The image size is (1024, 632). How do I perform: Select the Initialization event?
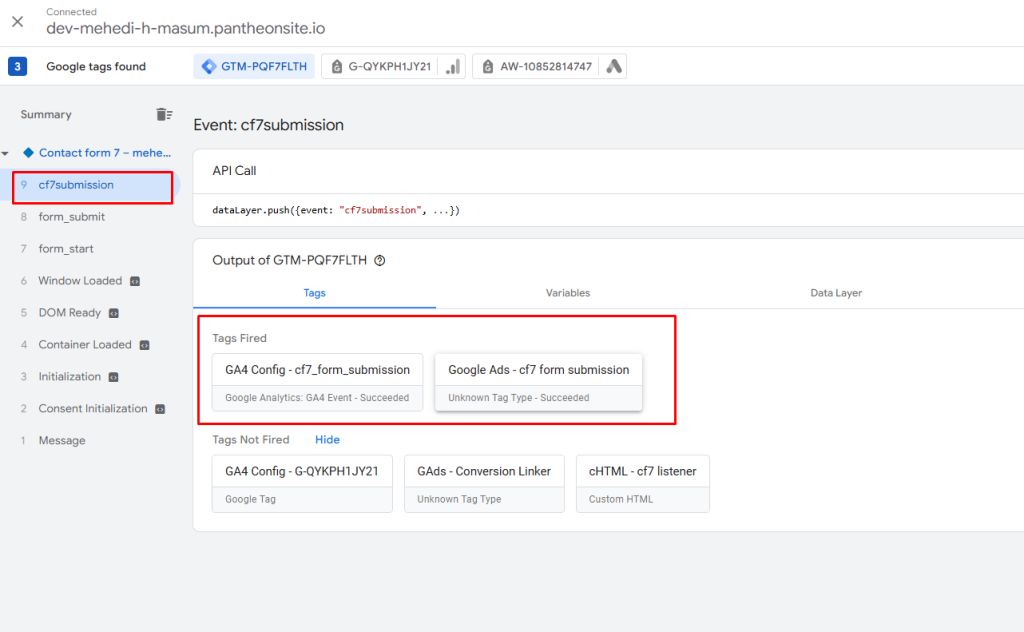coord(69,377)
